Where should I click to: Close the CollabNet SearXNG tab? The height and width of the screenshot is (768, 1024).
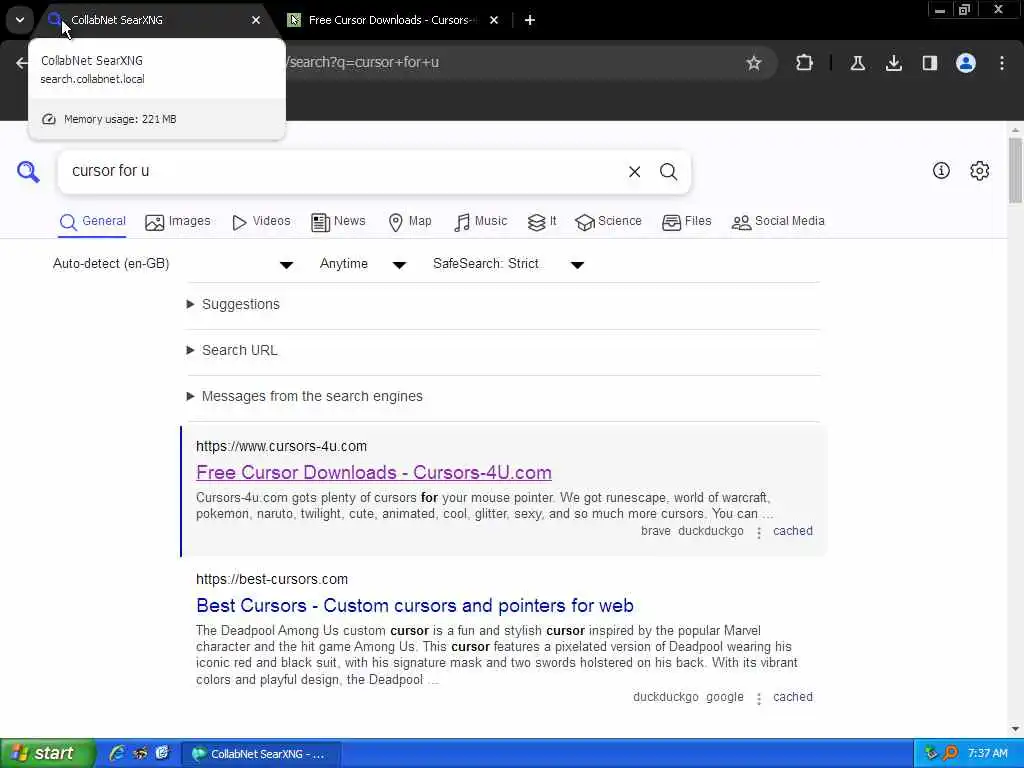(x=256, y=20)
